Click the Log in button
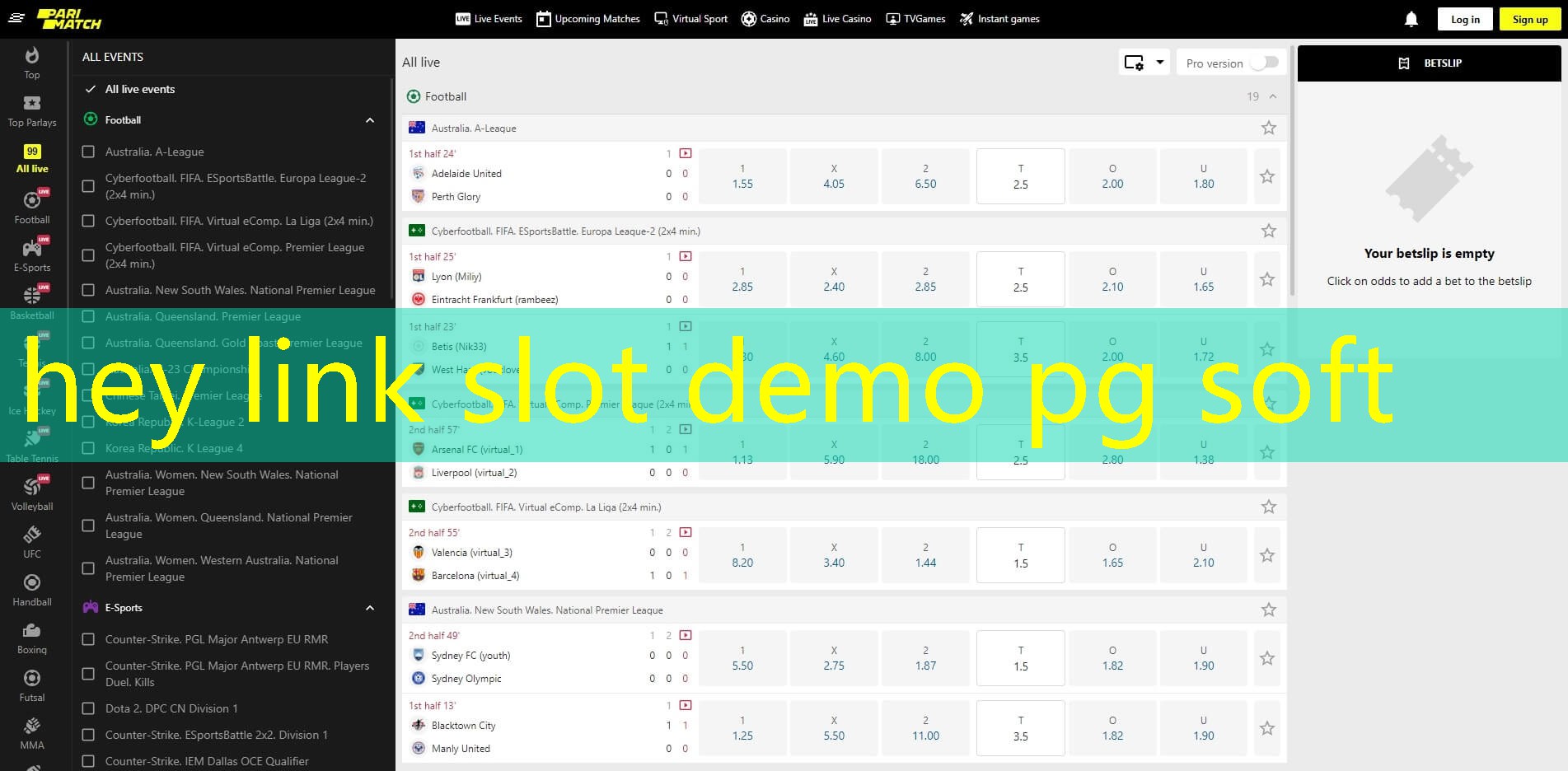 tap(1463, 18)
